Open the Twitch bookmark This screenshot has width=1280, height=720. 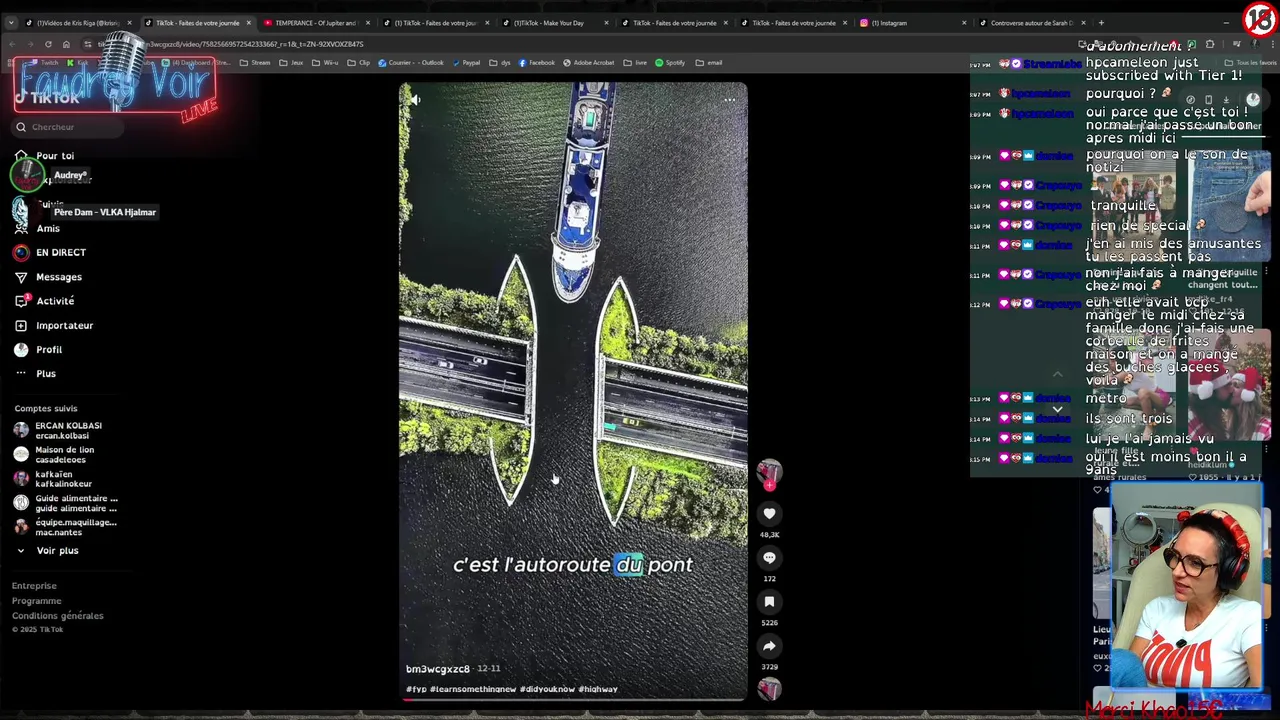pos(45,63)
